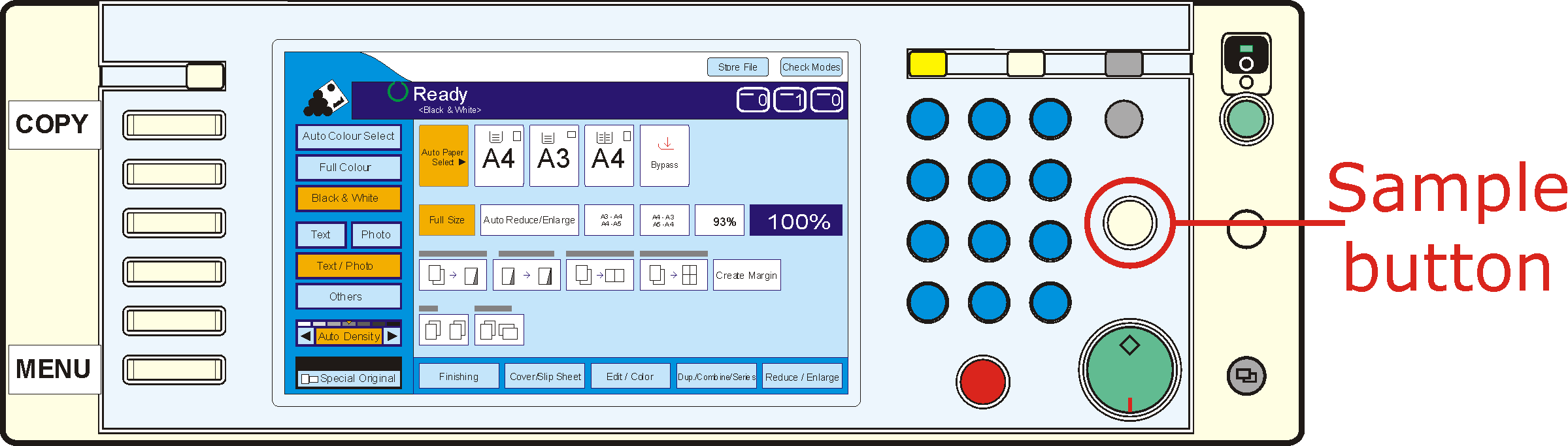Image resolution: width=1568 pixels, height=446 pixels.
Task: Select Auto Density setting
Action: 349,336
